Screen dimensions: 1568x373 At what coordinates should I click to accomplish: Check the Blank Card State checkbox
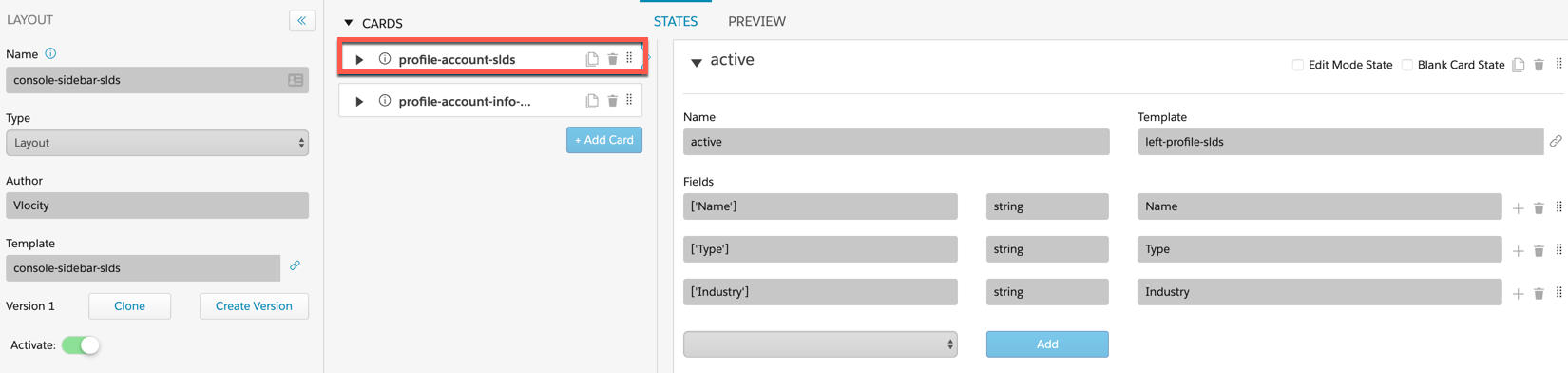coord(1406,65)
